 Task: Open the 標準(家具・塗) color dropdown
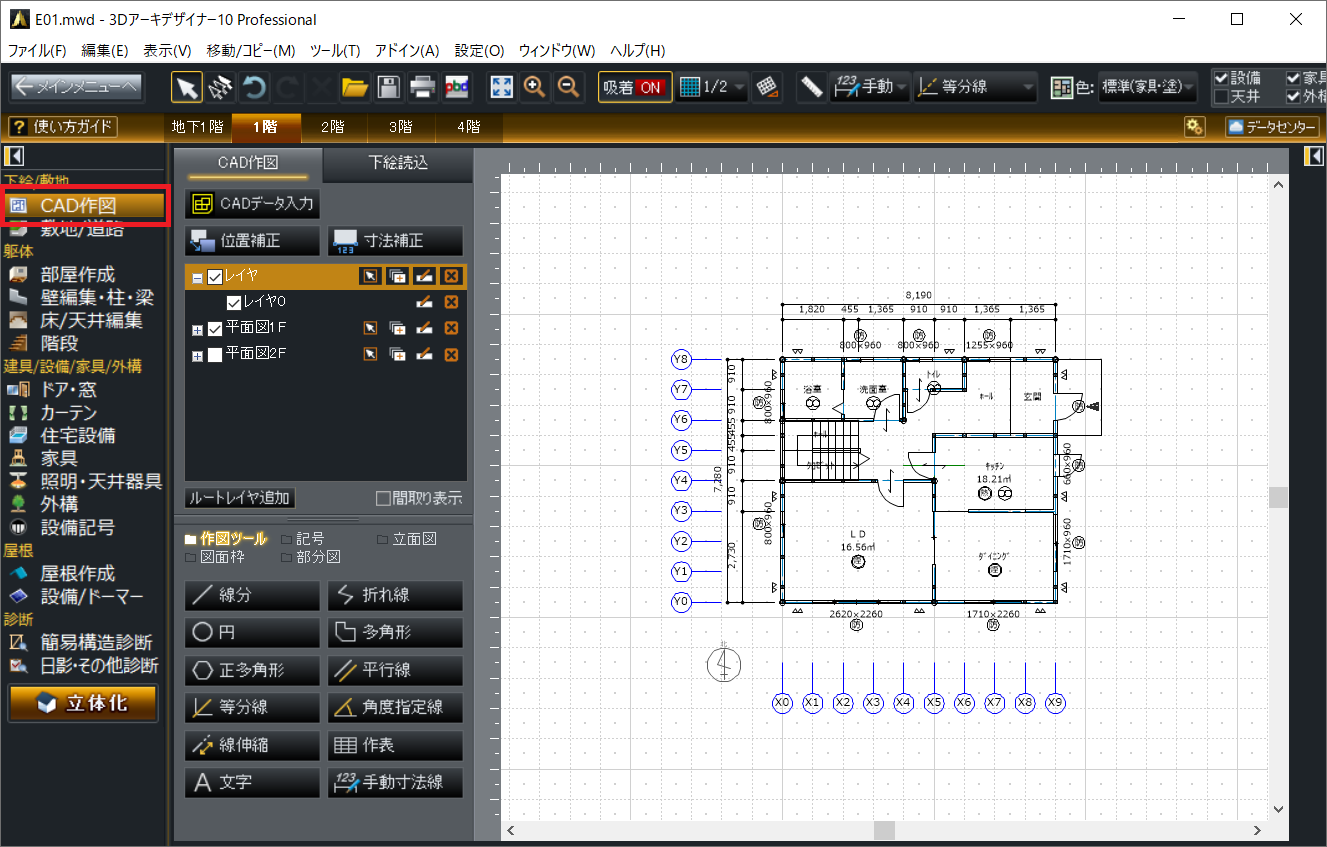pos(1148,87)
